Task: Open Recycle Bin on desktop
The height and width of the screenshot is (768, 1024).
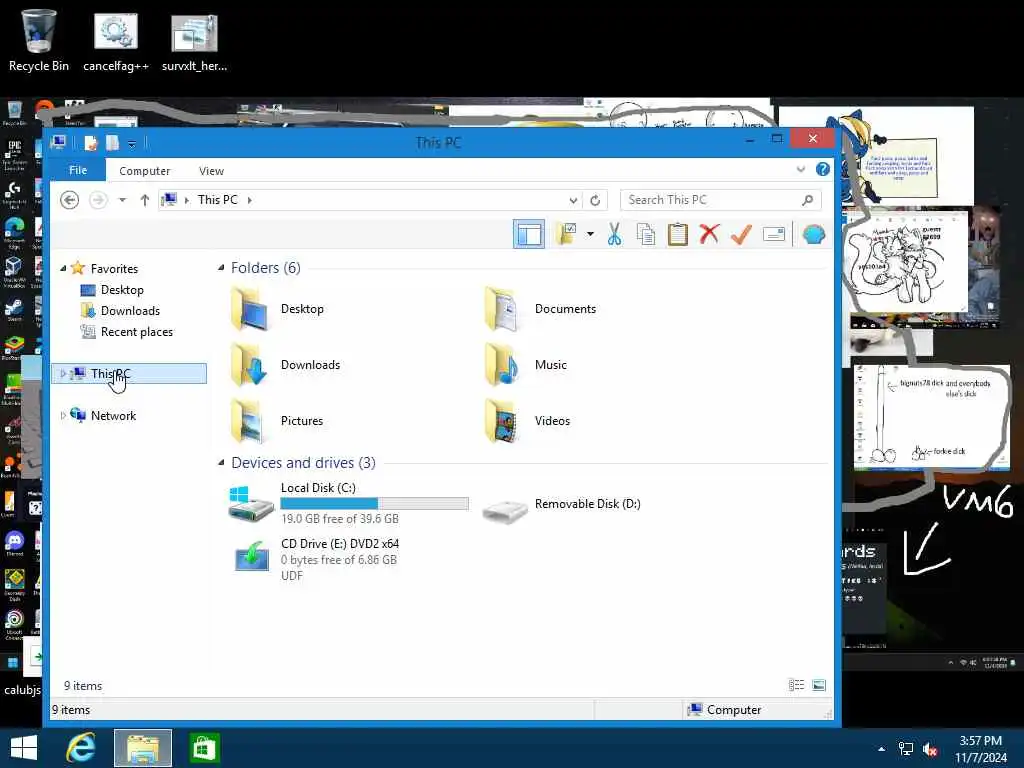Action: point(39,40)
